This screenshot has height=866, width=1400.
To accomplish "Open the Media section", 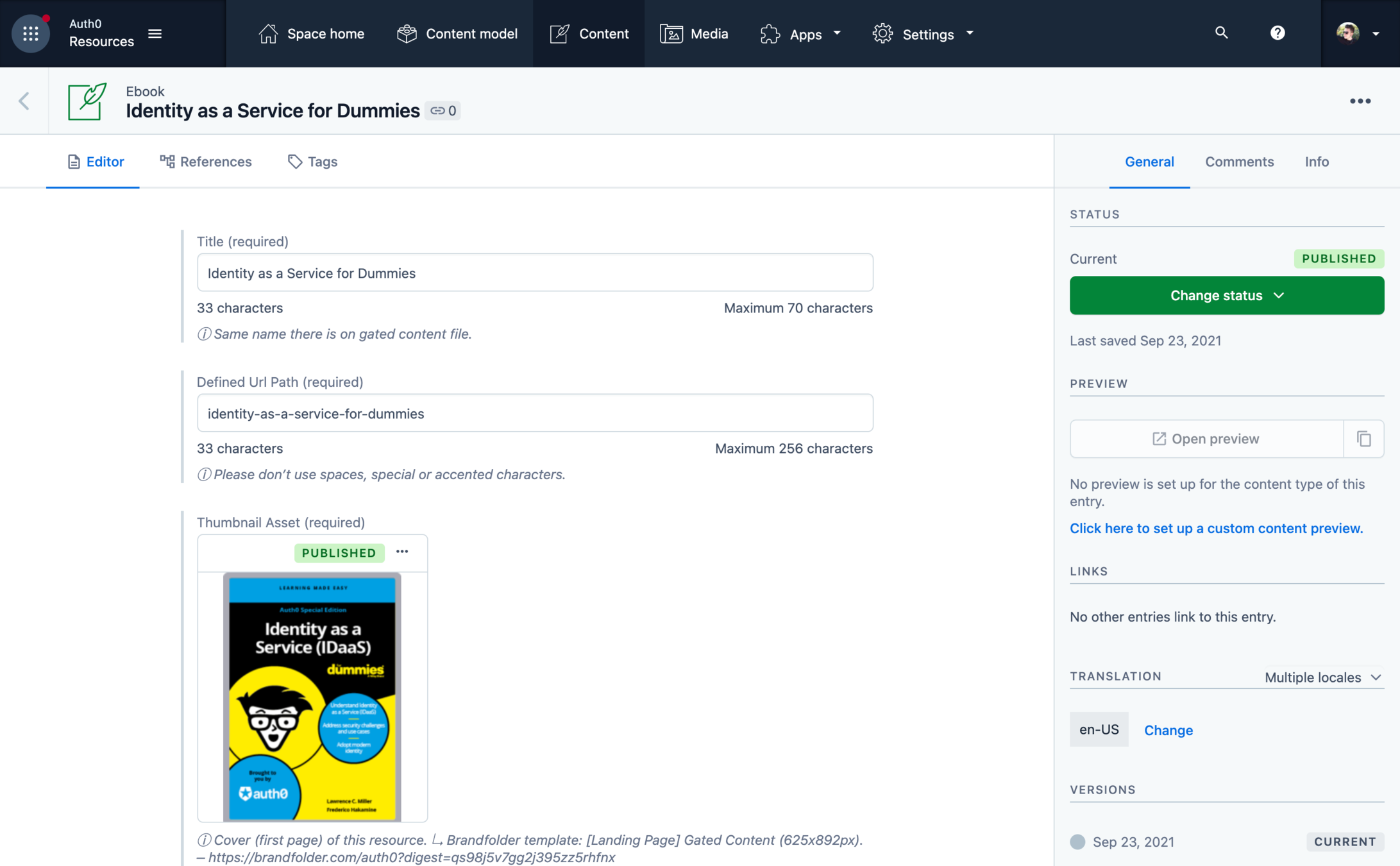I will 694,33.
